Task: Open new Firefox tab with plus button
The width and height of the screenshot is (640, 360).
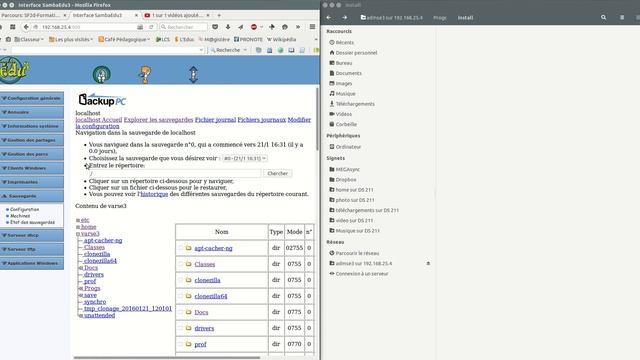Action: coord(219,15)
